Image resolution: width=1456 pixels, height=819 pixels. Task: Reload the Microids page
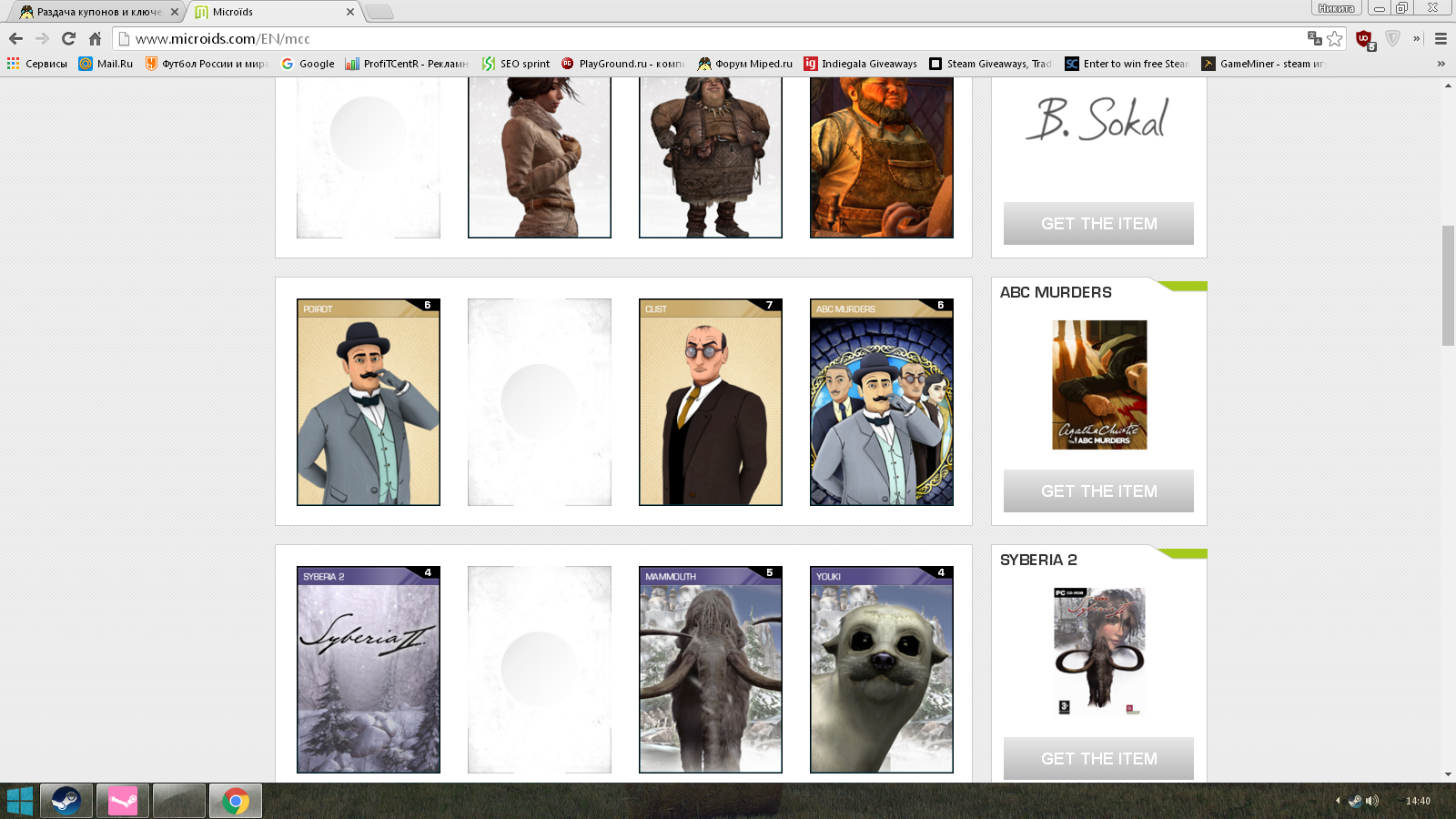pyautogui.click(x=68, y=38)
